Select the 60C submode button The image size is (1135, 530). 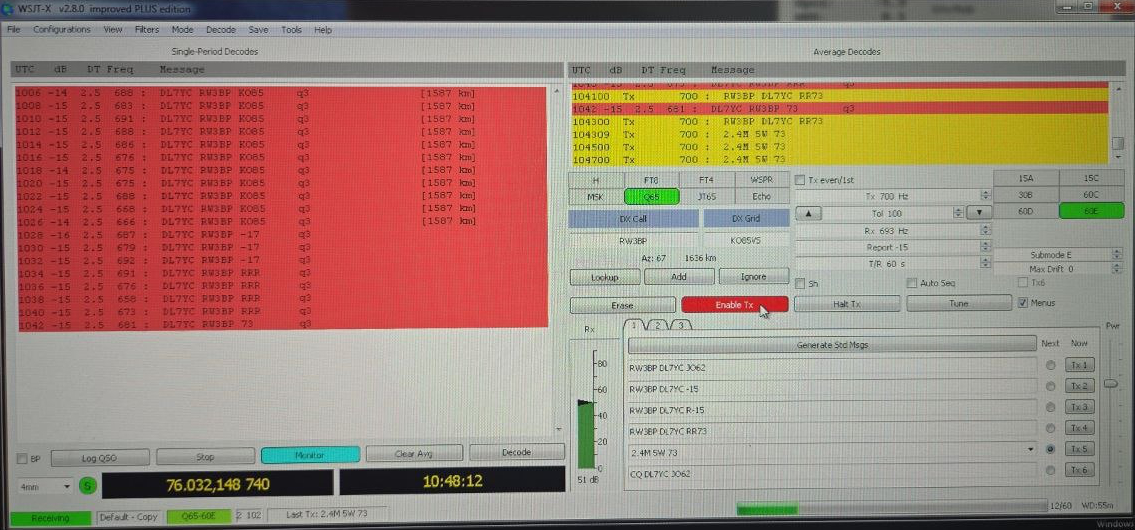[1091, 195]
